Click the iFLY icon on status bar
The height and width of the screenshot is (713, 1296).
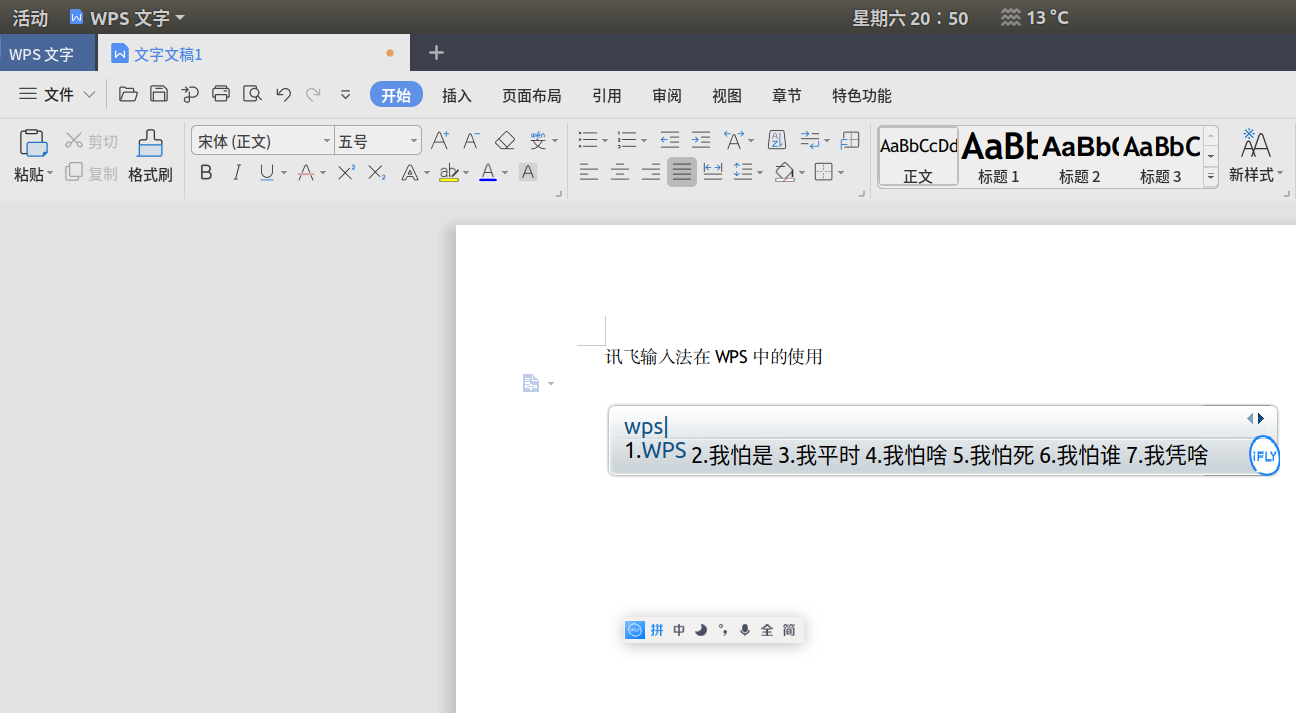click(x=635, y=630)
